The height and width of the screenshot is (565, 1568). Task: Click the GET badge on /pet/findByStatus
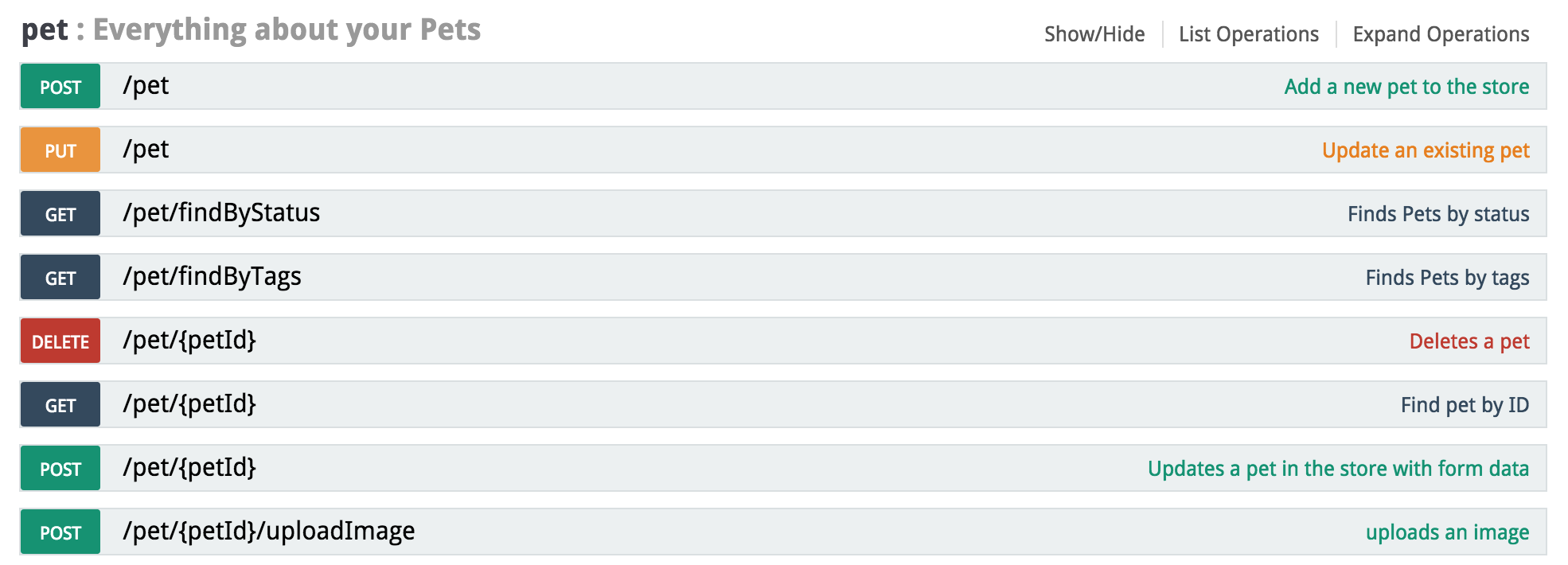59,213
